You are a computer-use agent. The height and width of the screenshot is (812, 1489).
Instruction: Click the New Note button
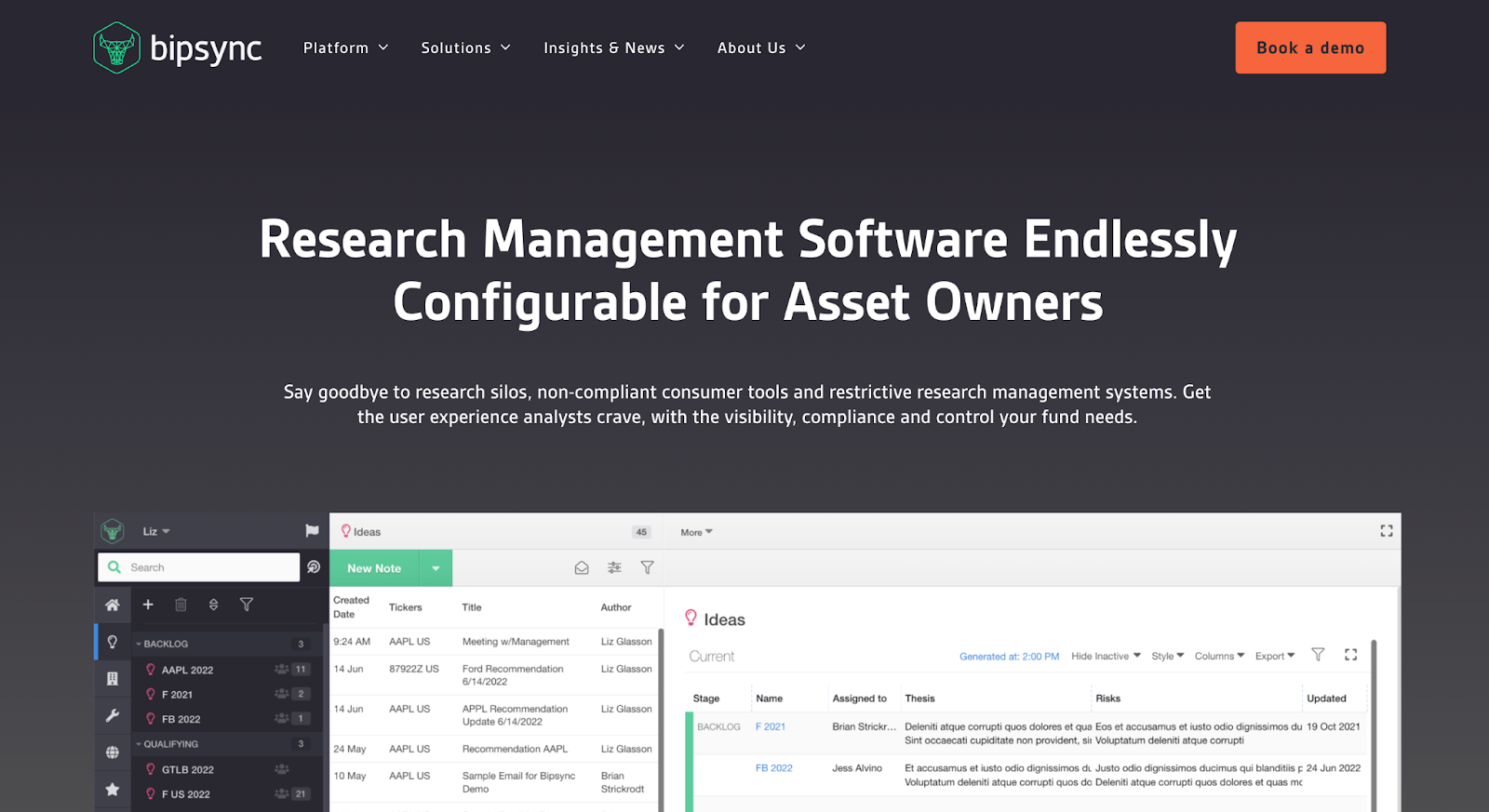[374, 568]
